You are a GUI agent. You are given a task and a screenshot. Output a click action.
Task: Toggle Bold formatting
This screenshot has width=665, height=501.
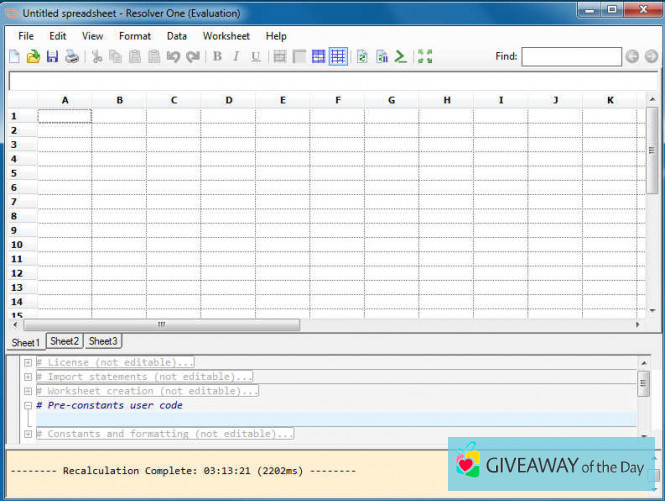[217, 57]
